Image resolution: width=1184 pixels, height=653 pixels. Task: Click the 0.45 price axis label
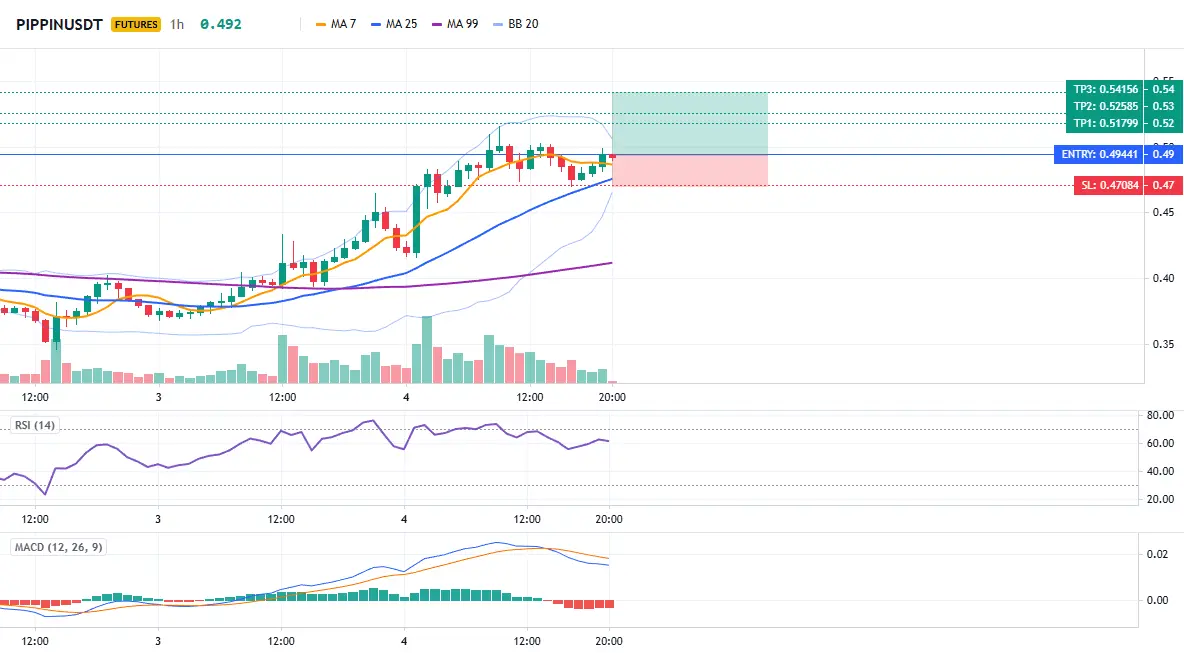[x=1164, y=212]
